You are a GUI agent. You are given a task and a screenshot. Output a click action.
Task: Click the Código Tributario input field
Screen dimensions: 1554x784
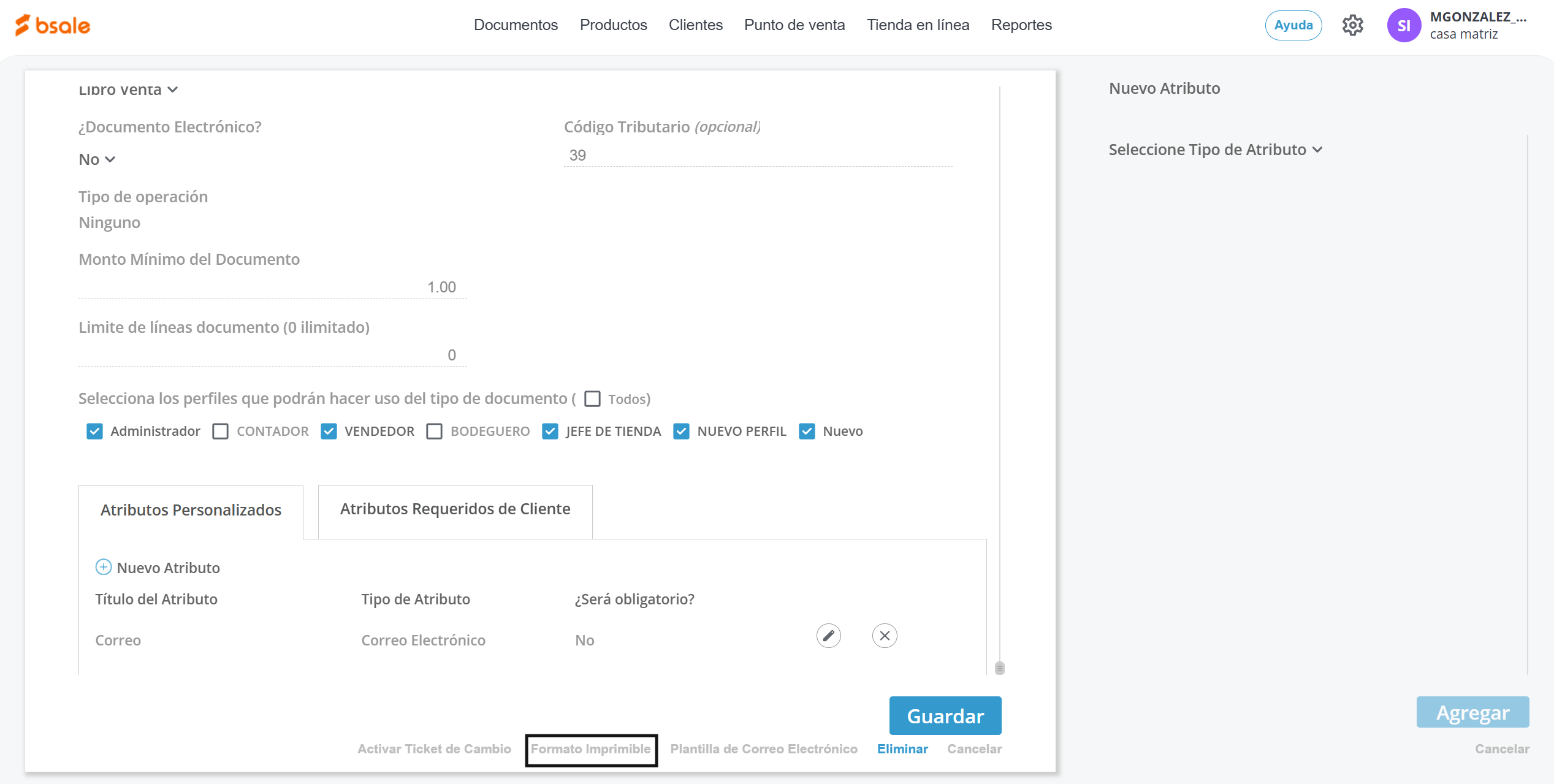click(x=757, y=155)
